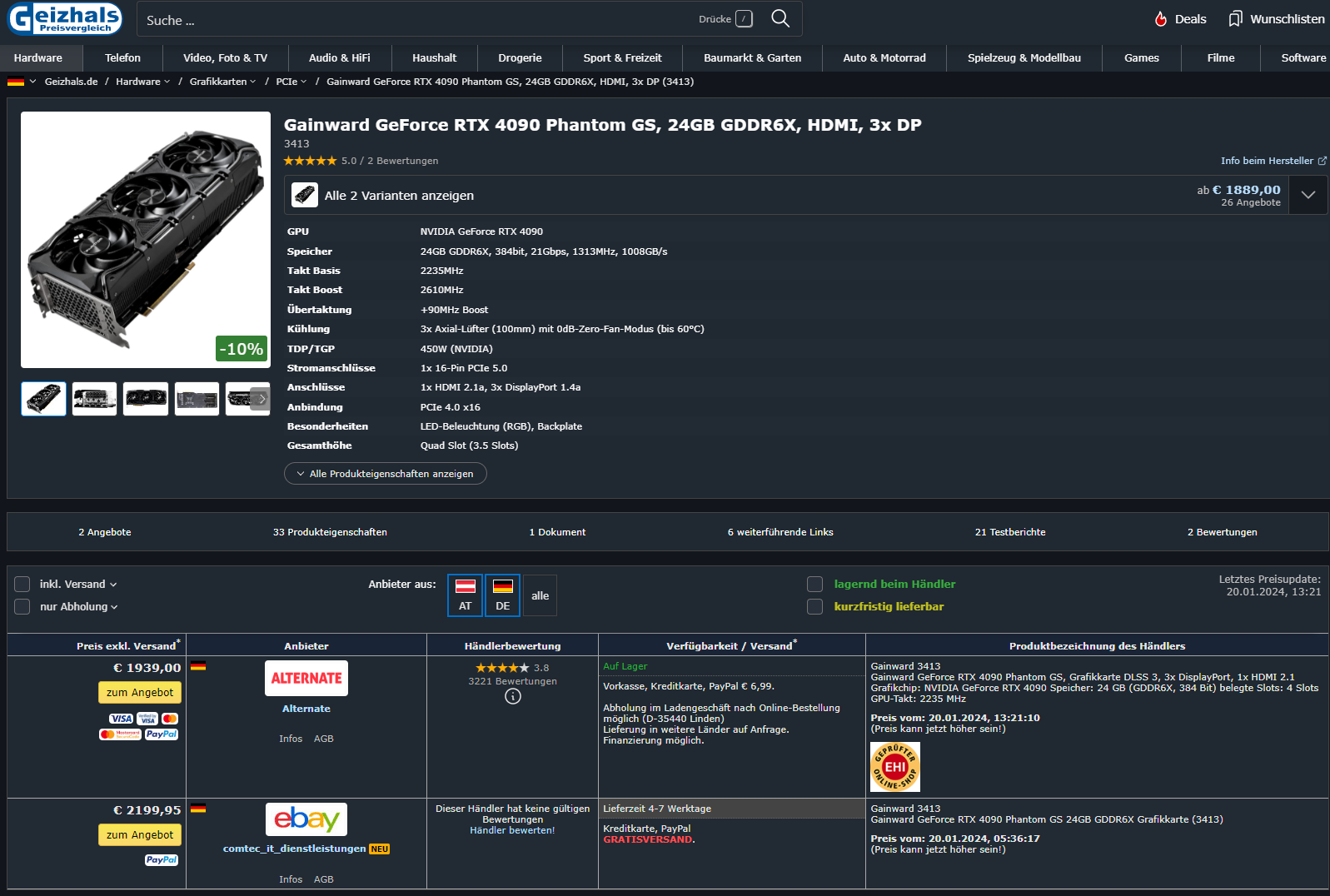Open the 1 Dokument tab

[557, 532]
